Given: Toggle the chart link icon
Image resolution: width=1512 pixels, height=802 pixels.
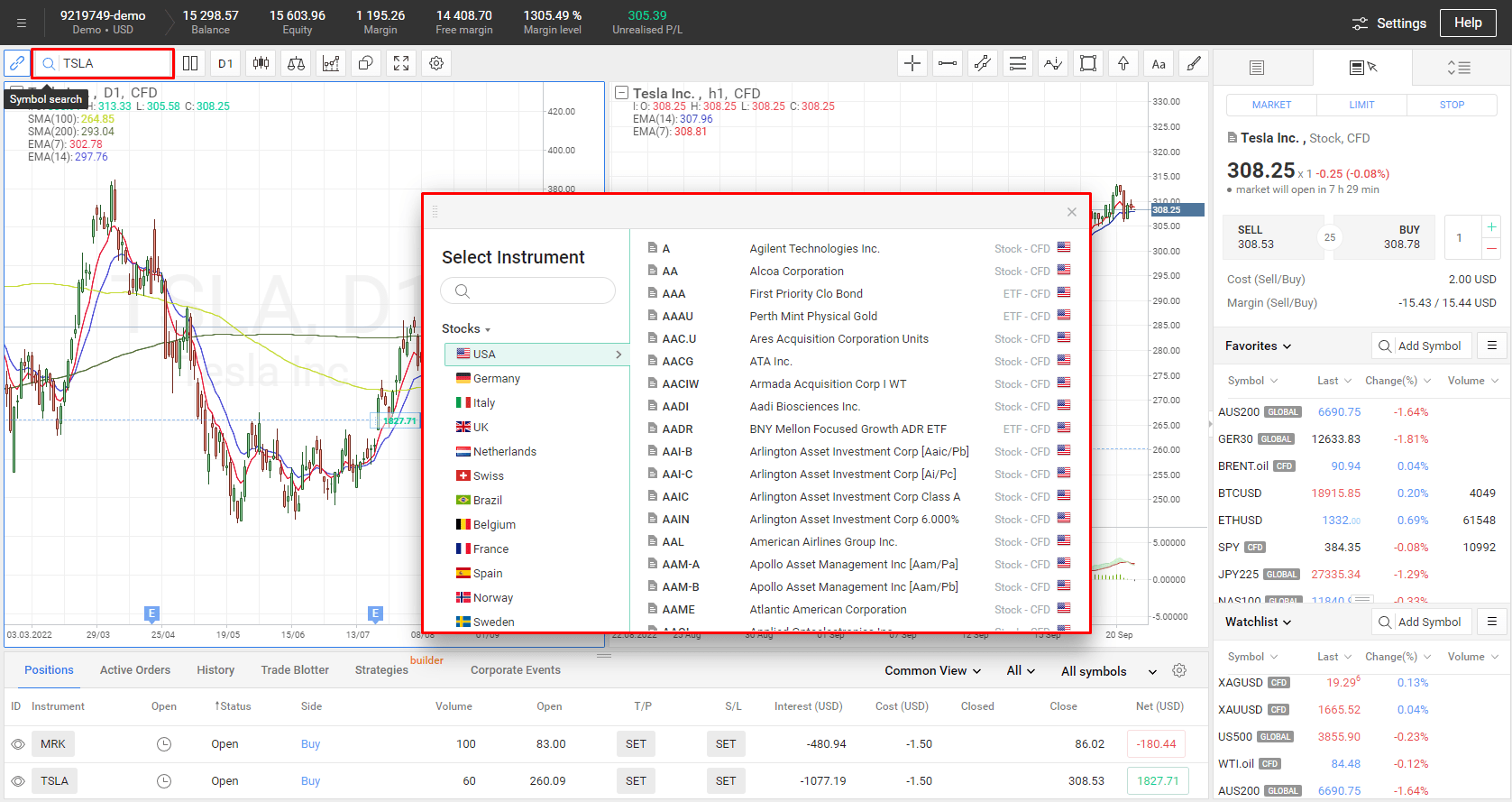Looking at the screenshot, I should point(17,63).
